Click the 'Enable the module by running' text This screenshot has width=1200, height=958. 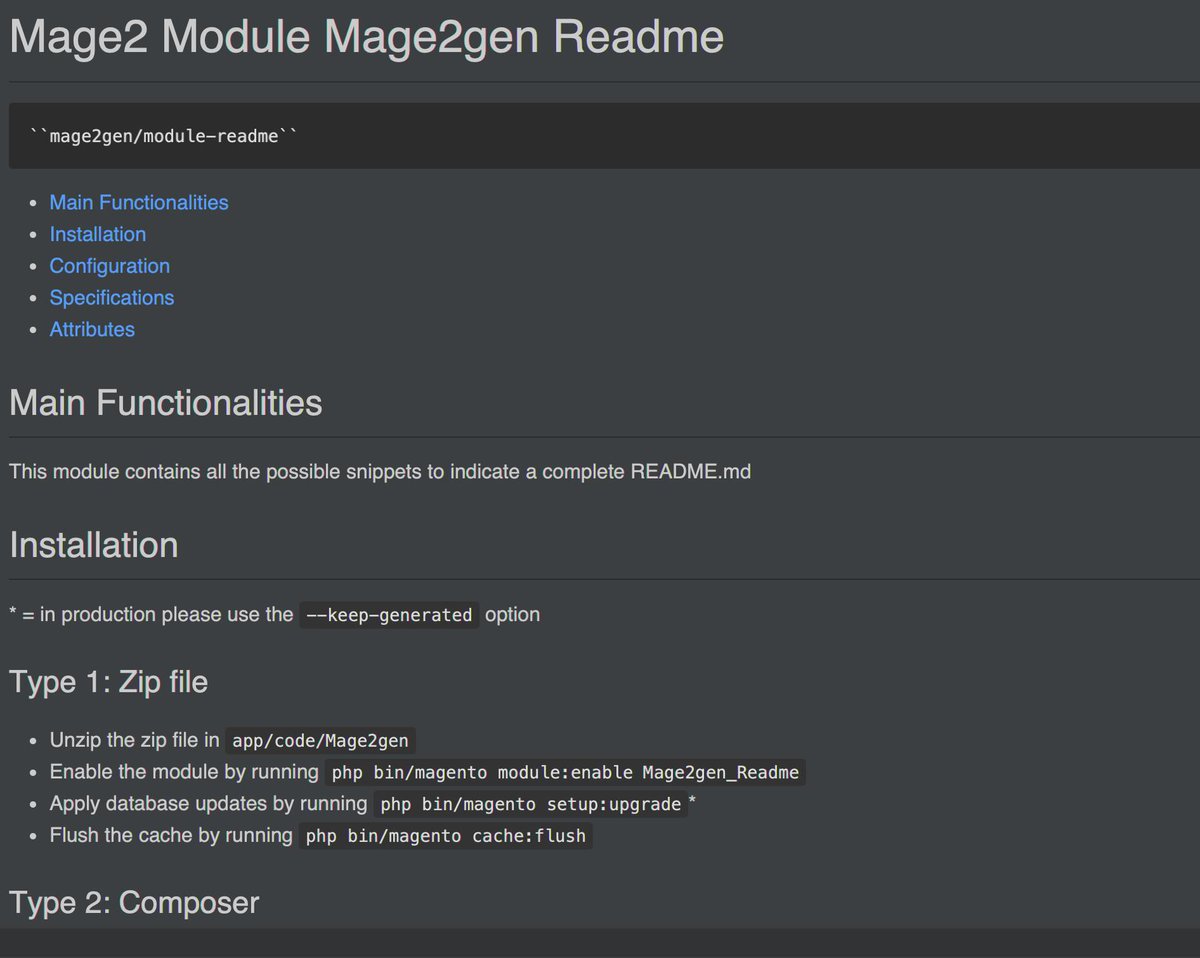click(x=184, y=773)
